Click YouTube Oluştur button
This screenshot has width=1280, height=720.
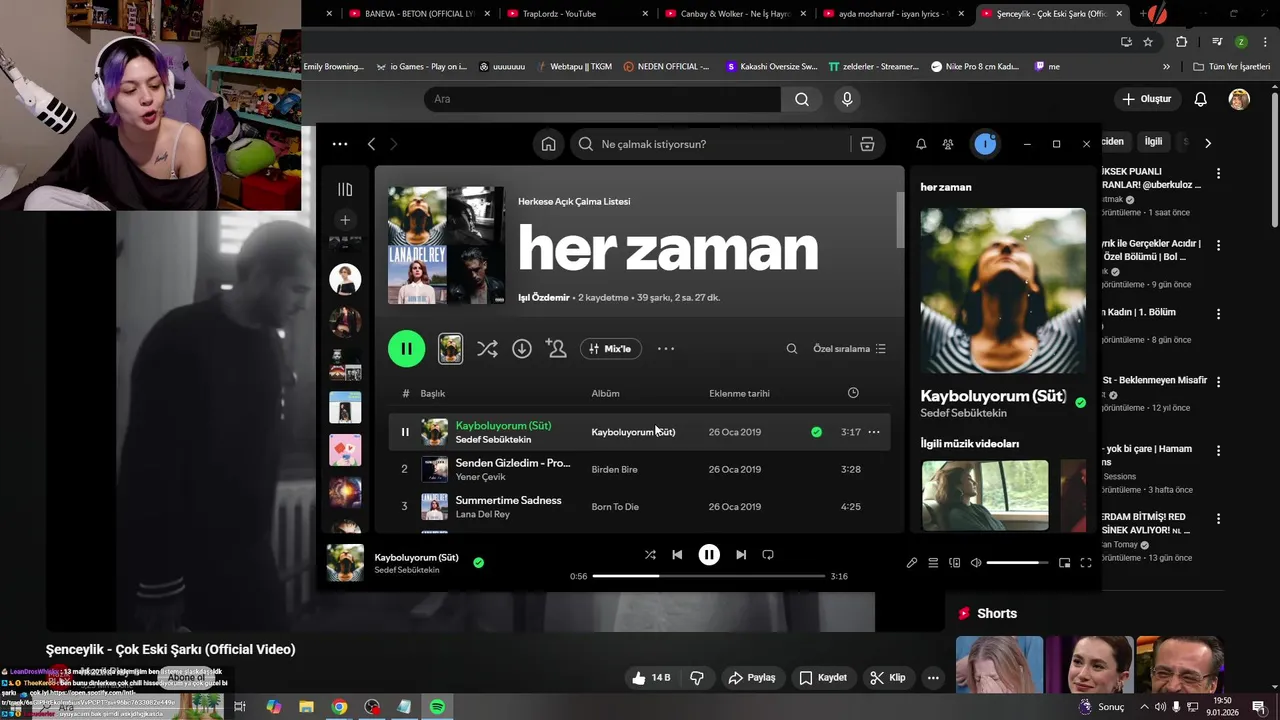[1146, 99]
